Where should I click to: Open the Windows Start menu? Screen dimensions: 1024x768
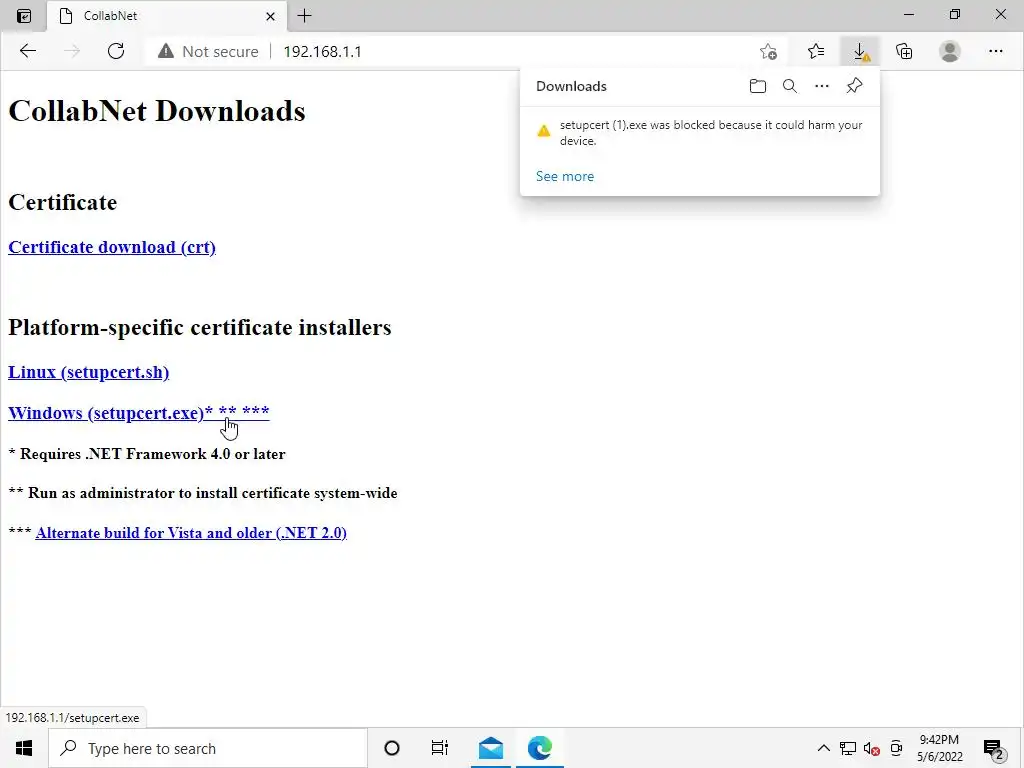click(x=24, y=748)
